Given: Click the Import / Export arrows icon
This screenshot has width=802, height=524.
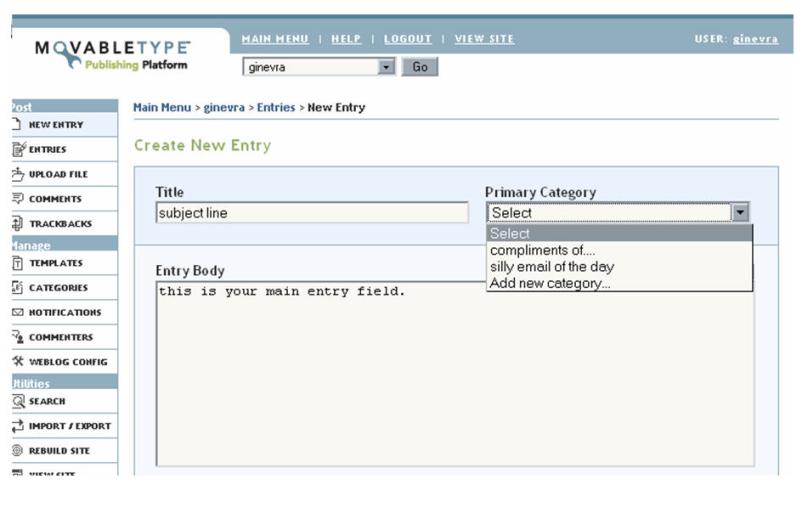Looking at the screenshot, I should point(18,426).
